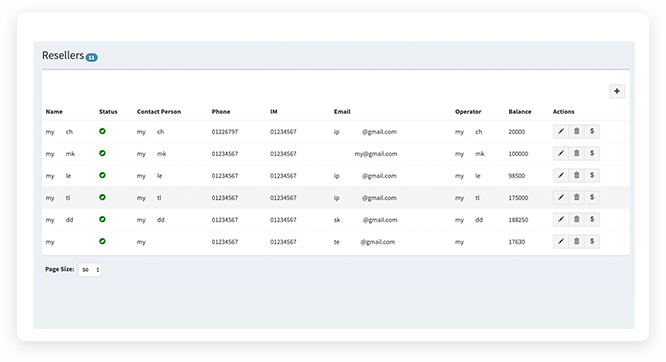
Task: Click the Contact Person column header
Action: pos(159,112)
